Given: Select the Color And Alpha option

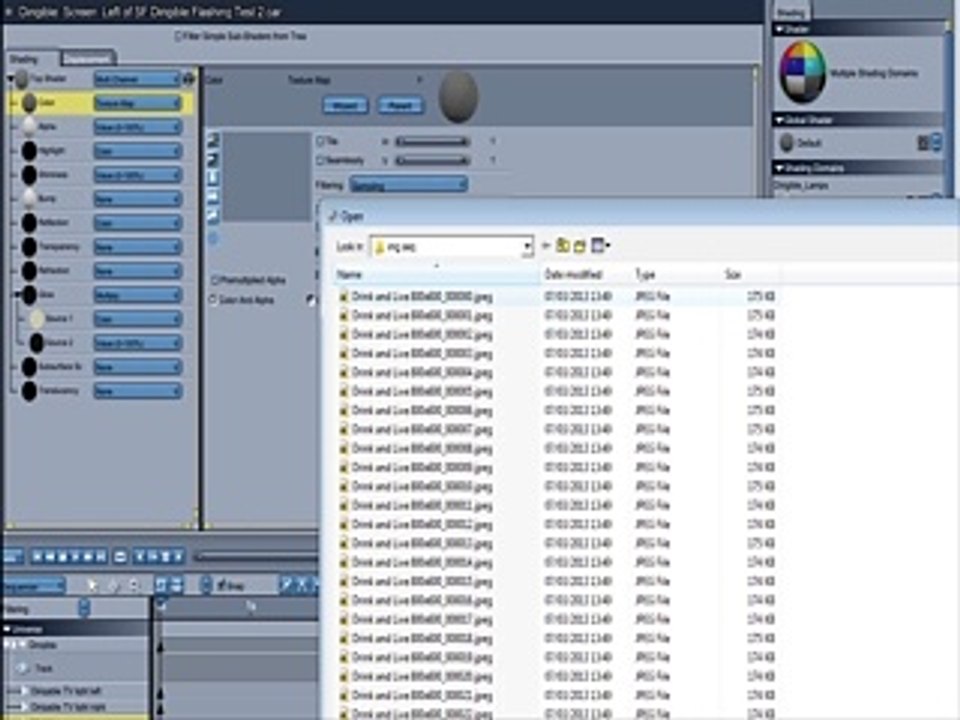Looking at the screenshot, I should click(x=214, y=300).
